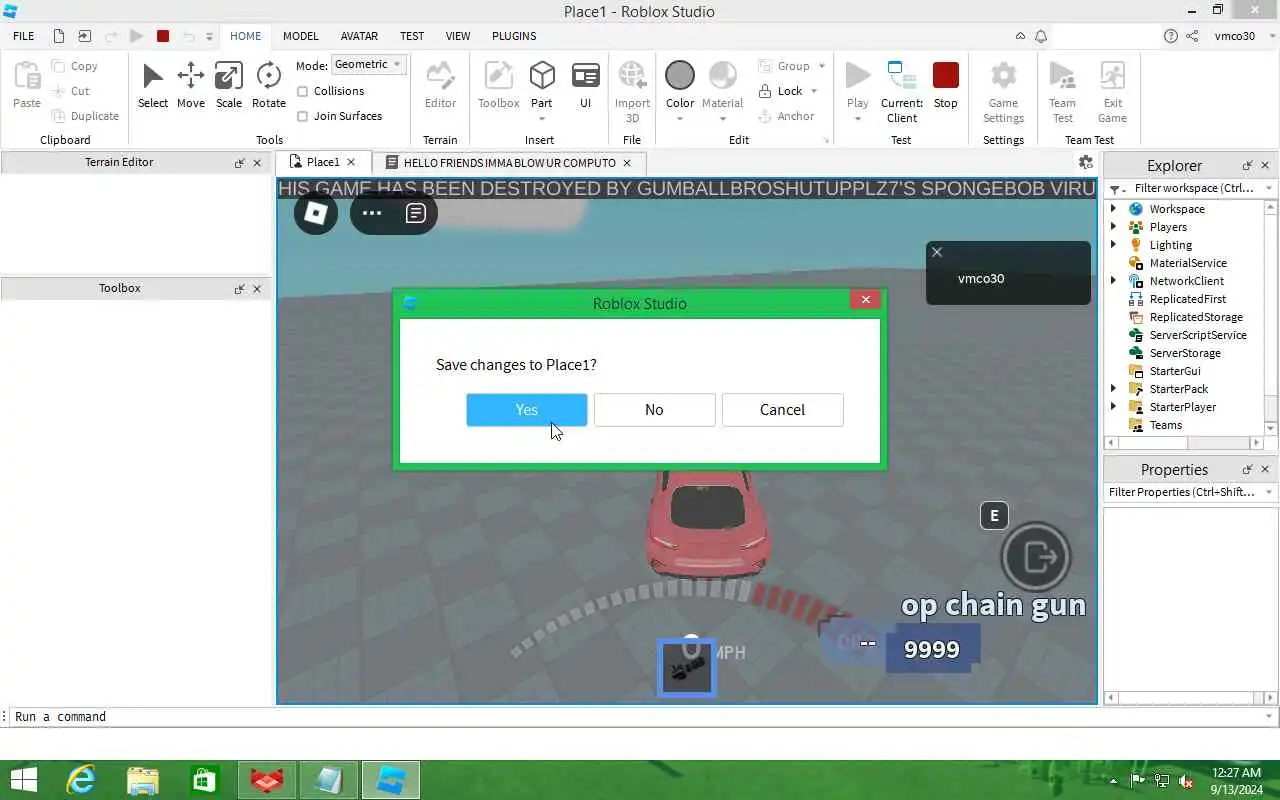Viewport: 1280px width, 800px height.
Task: Stop the running test
Action: [x=946, y=85]
